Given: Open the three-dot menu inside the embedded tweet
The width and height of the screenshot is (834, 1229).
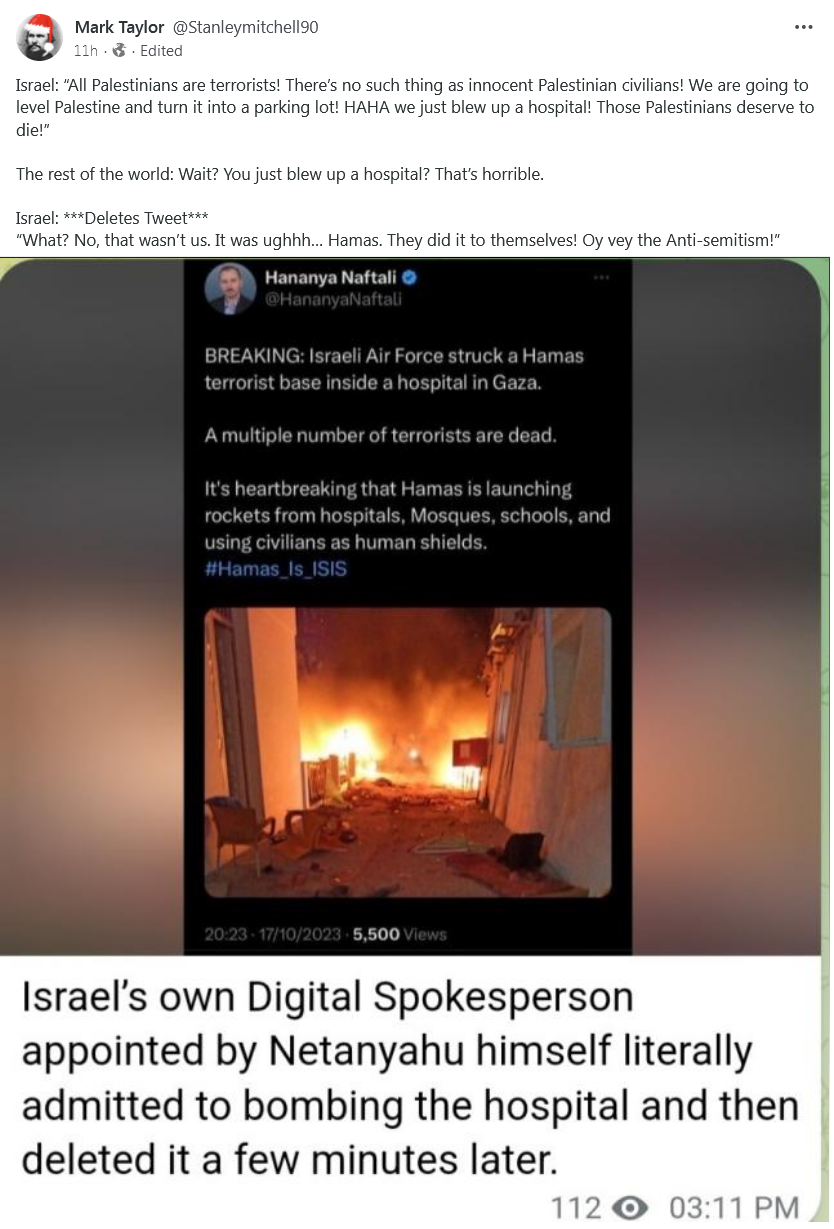Looking at the screenshot, I should click(600, 278).
